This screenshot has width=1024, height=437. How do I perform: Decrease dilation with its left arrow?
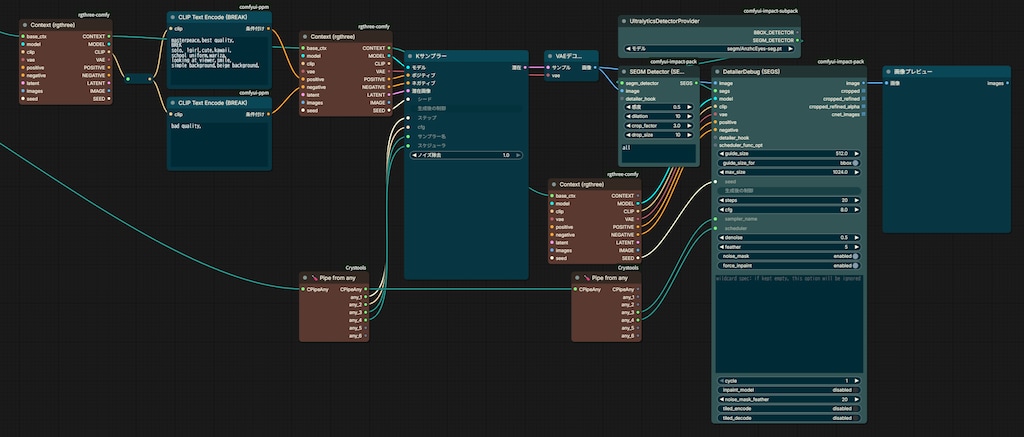point(628,116)
